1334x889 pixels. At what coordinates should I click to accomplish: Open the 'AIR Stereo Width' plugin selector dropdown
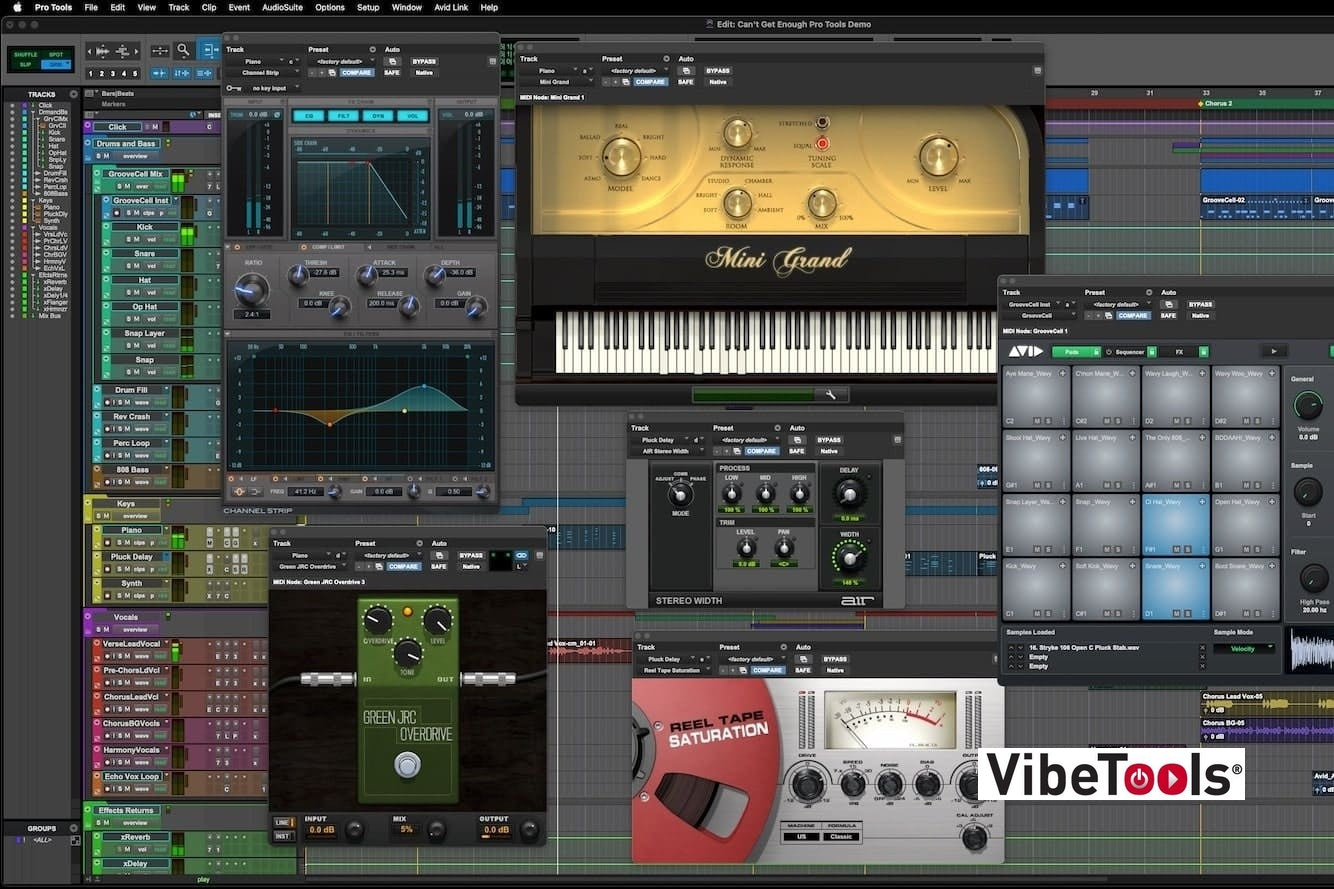[x=669, y=451]
